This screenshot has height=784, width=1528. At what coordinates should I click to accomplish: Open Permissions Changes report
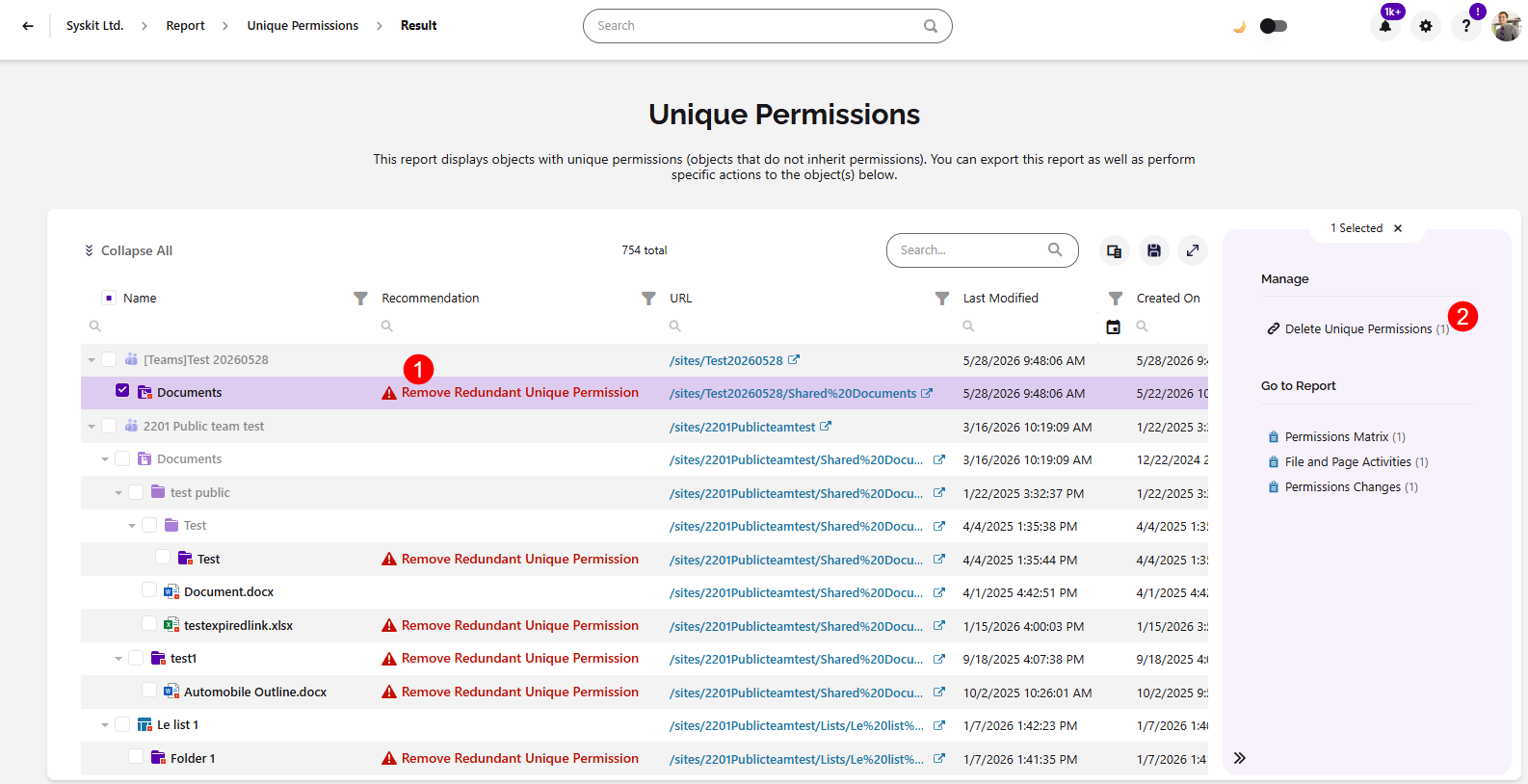point(1343,487)
